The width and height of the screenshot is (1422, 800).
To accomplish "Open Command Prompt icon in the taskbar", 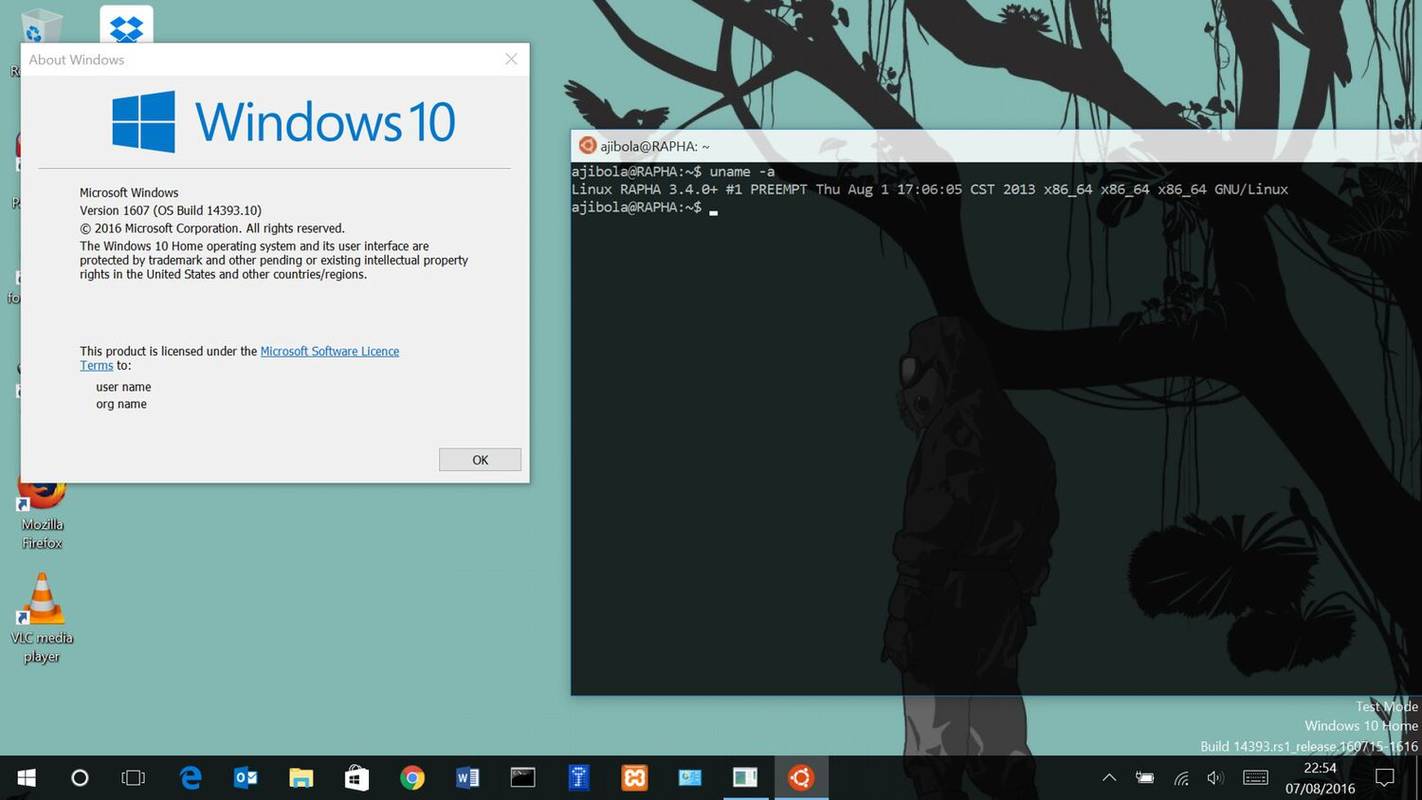I will click(x=523, y=778).
